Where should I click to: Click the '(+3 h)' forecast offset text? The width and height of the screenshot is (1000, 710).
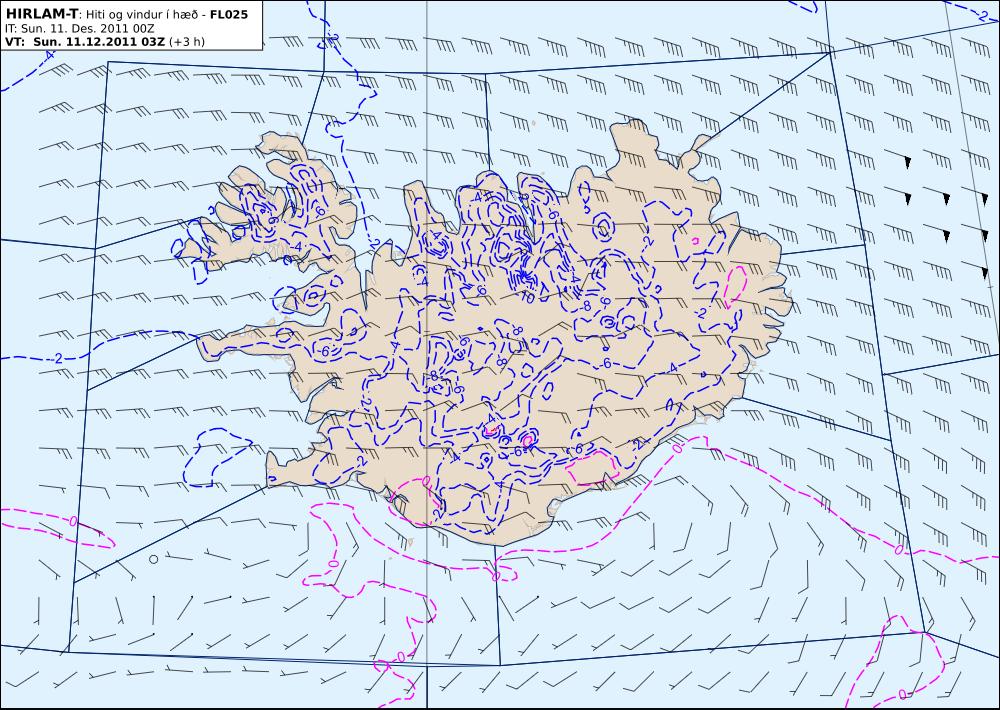pos(187,42)
